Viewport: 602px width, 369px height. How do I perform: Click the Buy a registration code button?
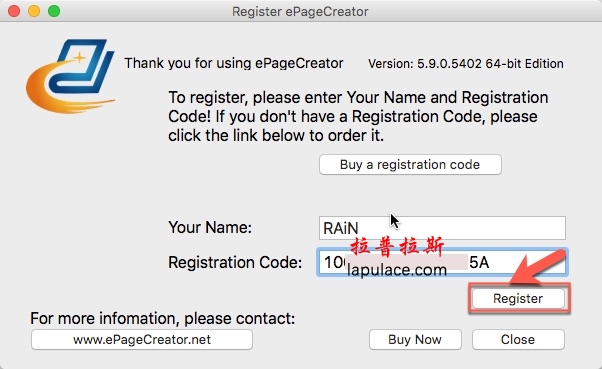(410, 165)
